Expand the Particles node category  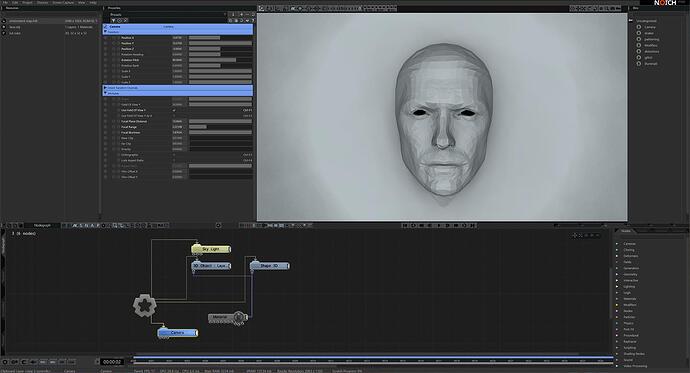tap(617, 317)
